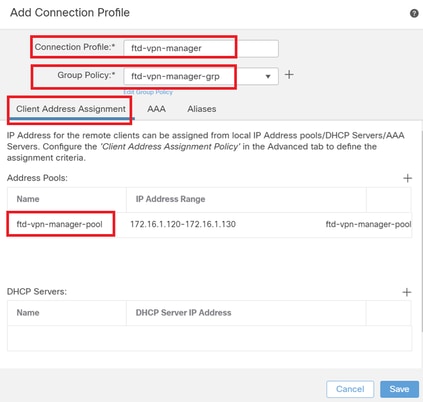423x402 pixels.
Task: Add an address pool with plus icon
Action: (x=407, y=178)
